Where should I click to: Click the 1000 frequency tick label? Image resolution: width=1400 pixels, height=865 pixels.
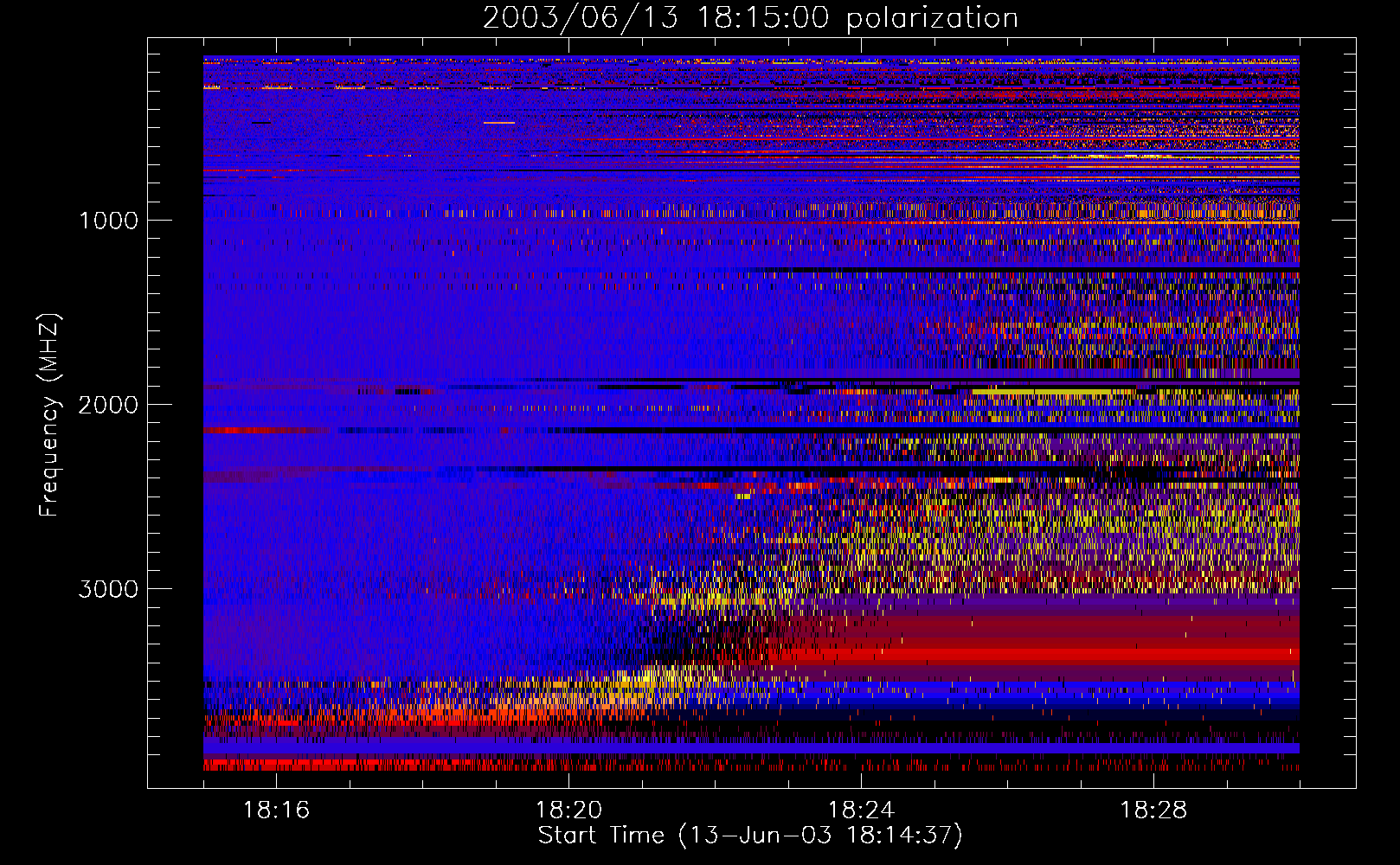click(x=108, y=221)
